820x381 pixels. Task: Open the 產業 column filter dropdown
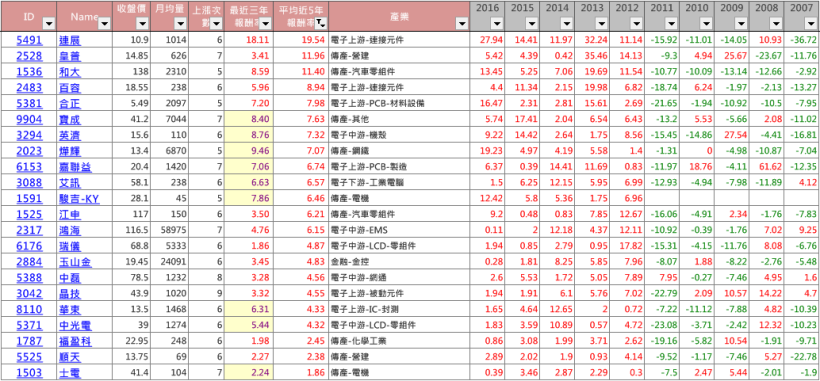coord(461,23)
